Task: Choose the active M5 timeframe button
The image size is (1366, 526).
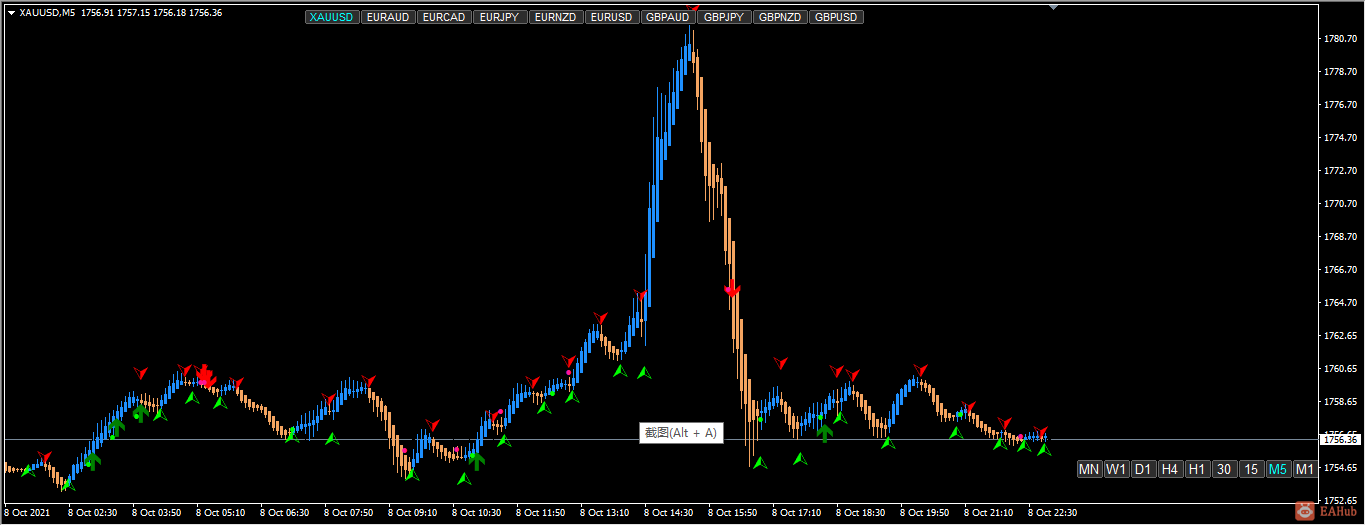Action: point(1278,469)
